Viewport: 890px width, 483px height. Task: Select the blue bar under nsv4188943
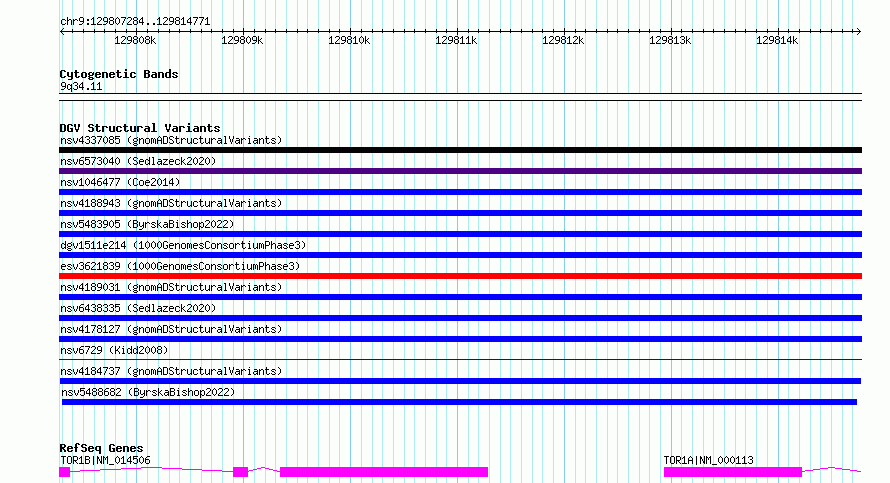(460, 213)
